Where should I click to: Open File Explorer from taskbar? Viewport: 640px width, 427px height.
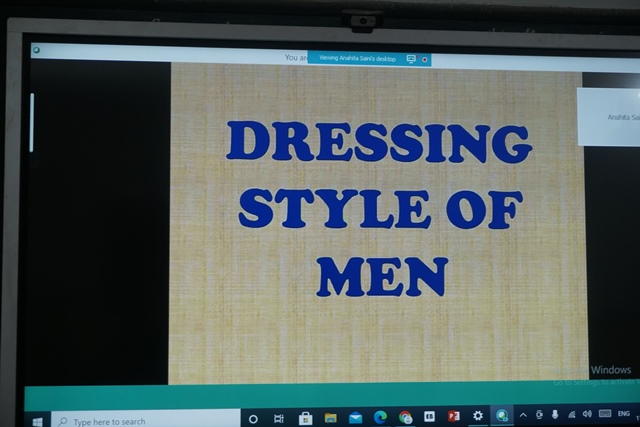point(330,418)
